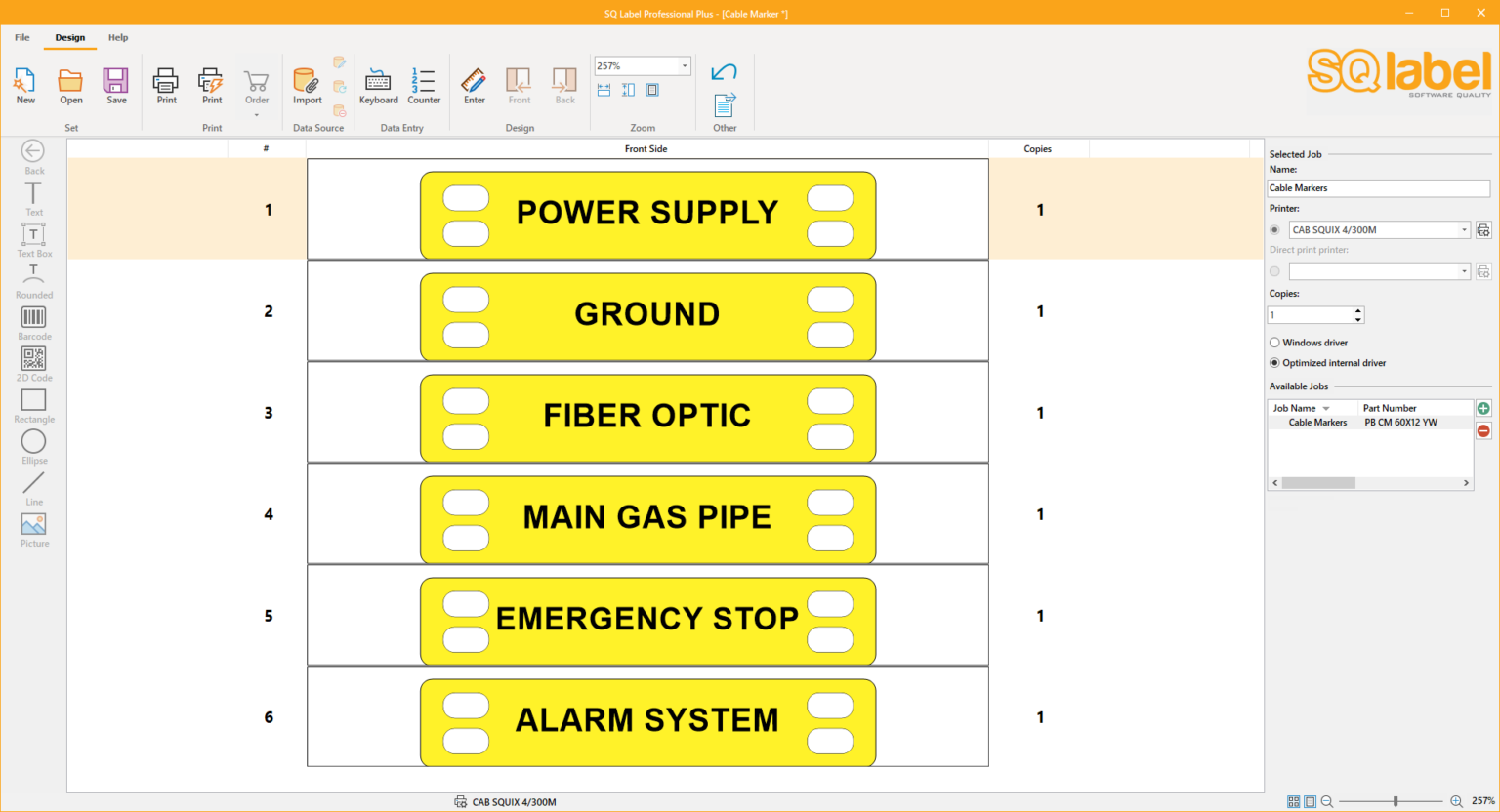Screen dimensions: 1500x812
Task: Add a new job with the green plus button
Action: [x=1483, y=408]
